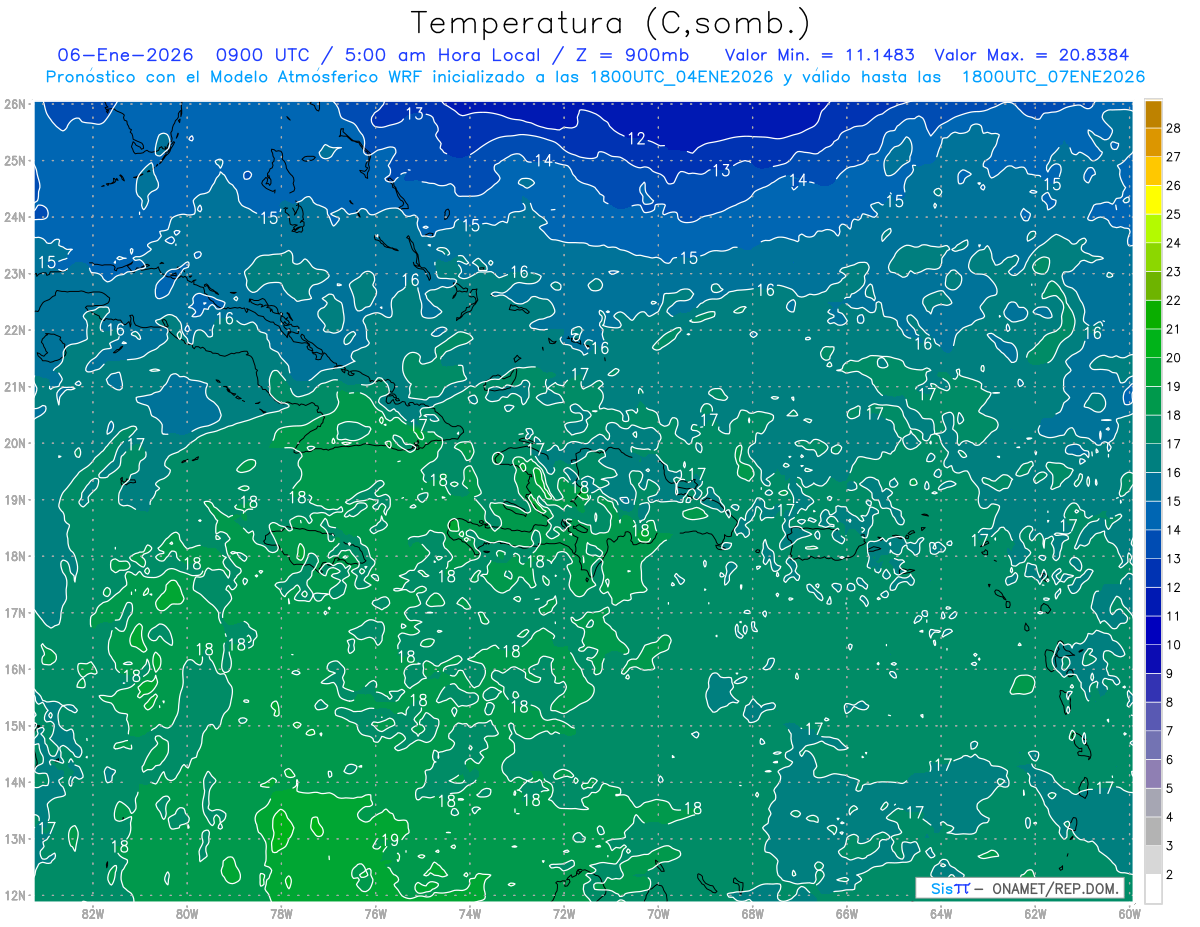Click the valid-until time "1800UTC_07ENE2026"
Image resolution: width=1200 pixels, height=927 pixels.
pos(1053,77)
